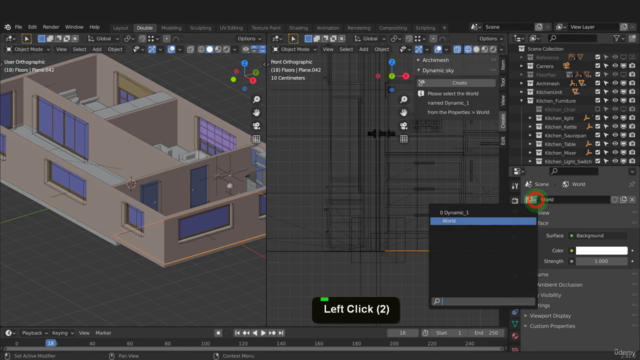Click the Strength 1.000 slider
This screenshot has height=360, width=640.
pos(601,261)
